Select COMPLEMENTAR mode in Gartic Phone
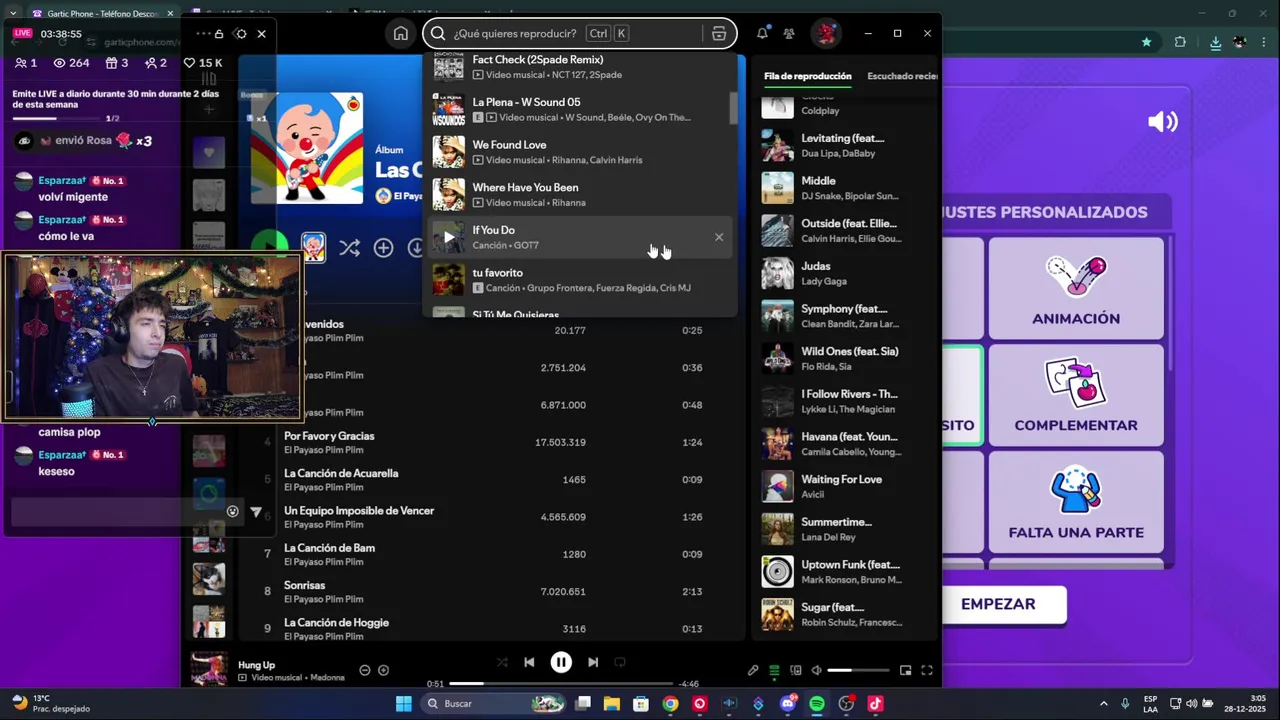 [x=1076, y=396]
